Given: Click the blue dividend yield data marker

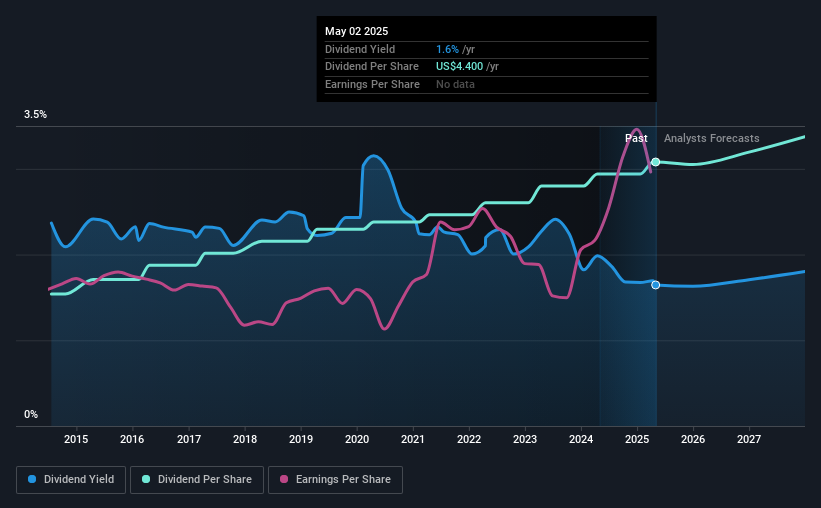Looking at the screenshot, I should (x=656, y=285).
